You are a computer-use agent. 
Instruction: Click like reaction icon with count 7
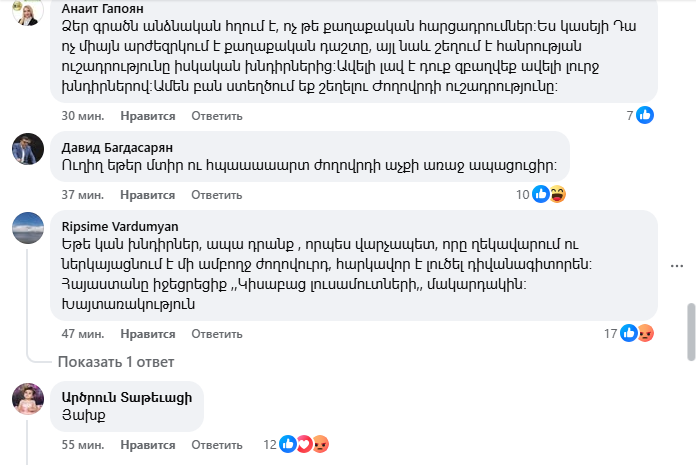tap(645, 115)
